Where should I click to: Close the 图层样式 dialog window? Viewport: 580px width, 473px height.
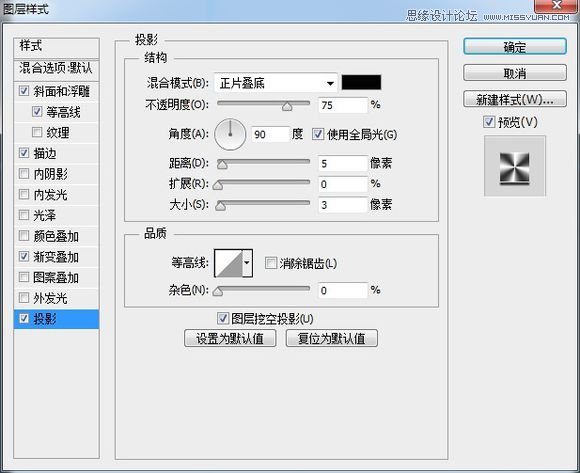point(556,6)
